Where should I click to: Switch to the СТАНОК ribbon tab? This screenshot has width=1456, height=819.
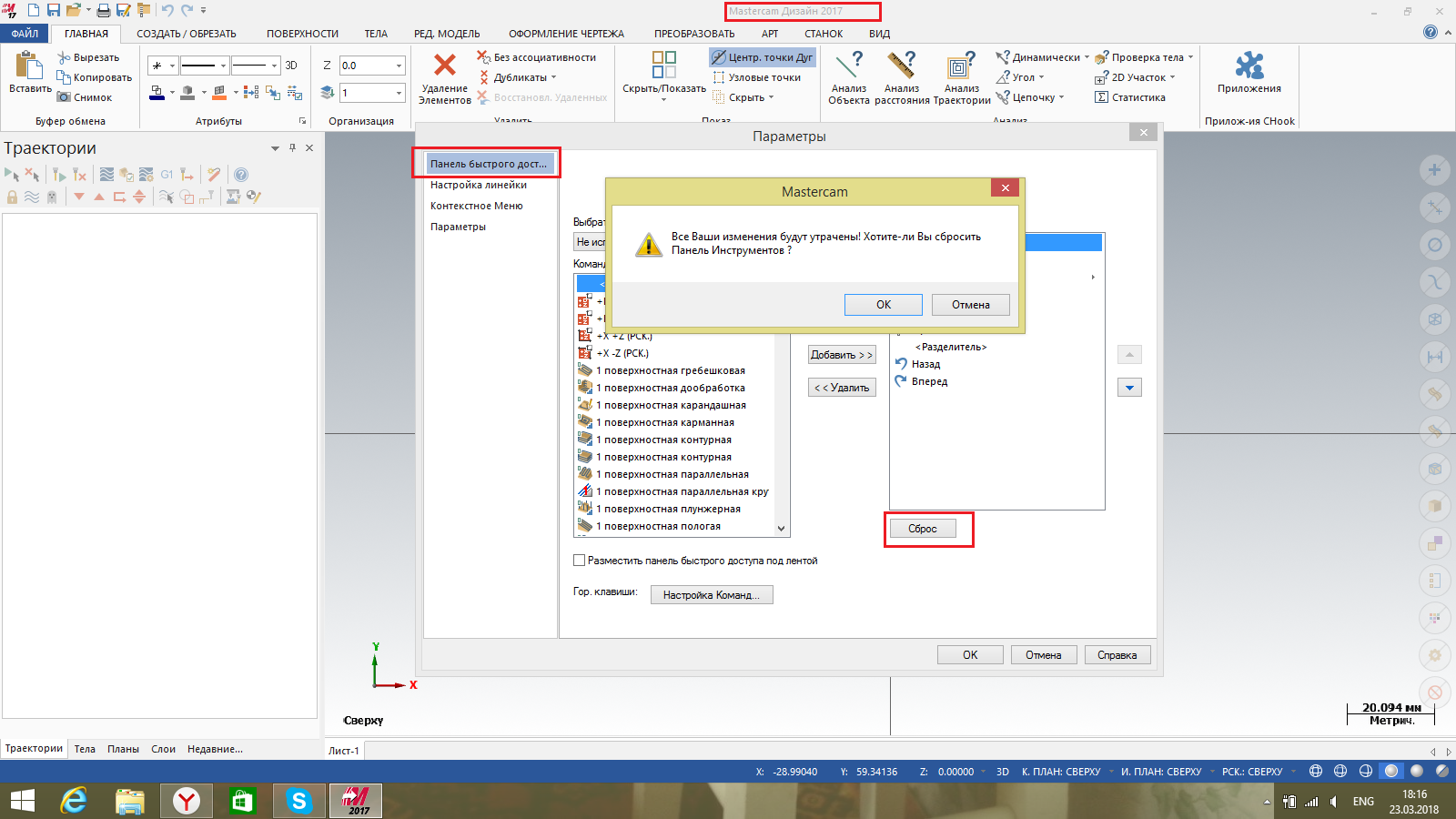(824, 34)
